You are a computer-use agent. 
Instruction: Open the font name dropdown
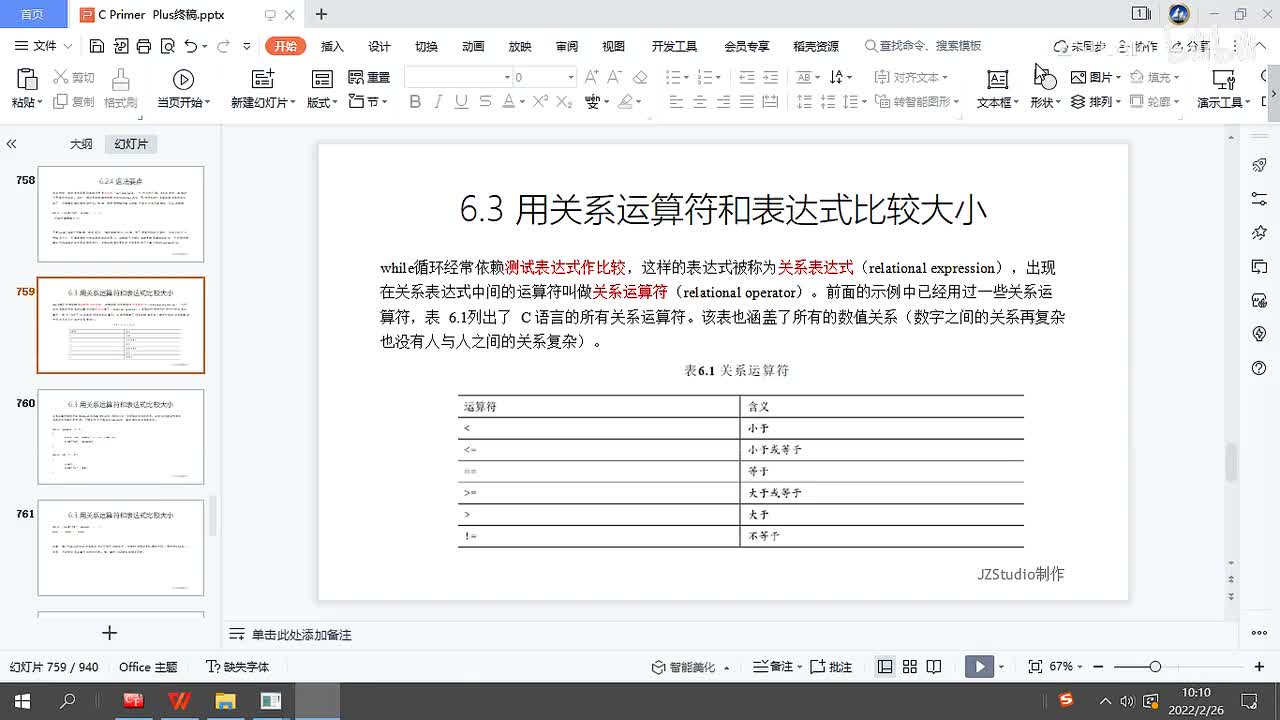[506, 77]
